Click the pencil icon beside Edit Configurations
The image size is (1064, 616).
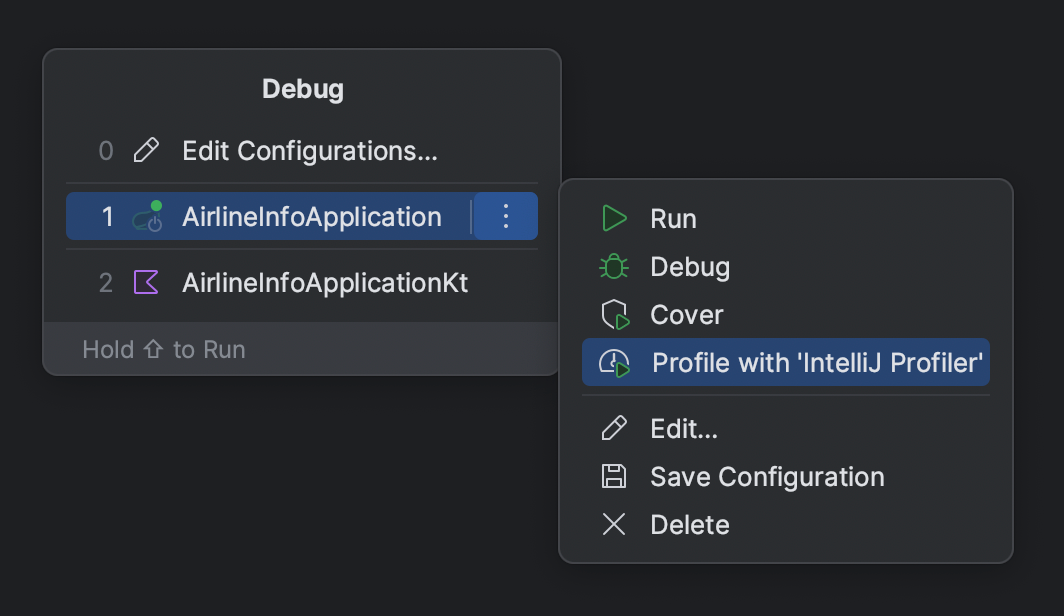coord(147,150)
